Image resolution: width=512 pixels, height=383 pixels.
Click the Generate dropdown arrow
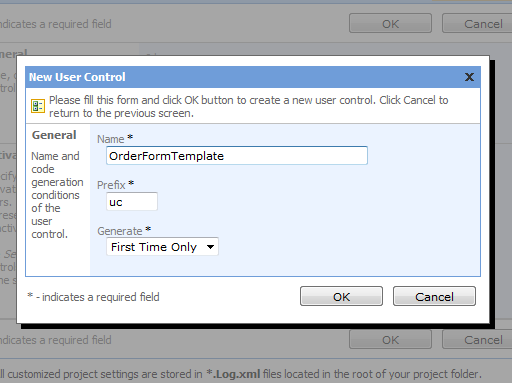tap(210, 247)
